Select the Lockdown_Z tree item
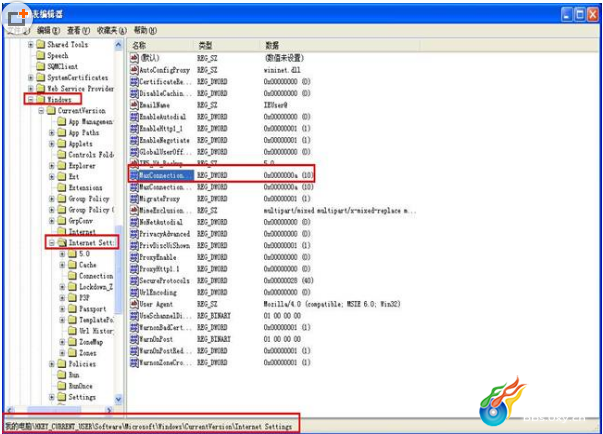The height and width of the screenshot is (434, 603). point(96,287)
